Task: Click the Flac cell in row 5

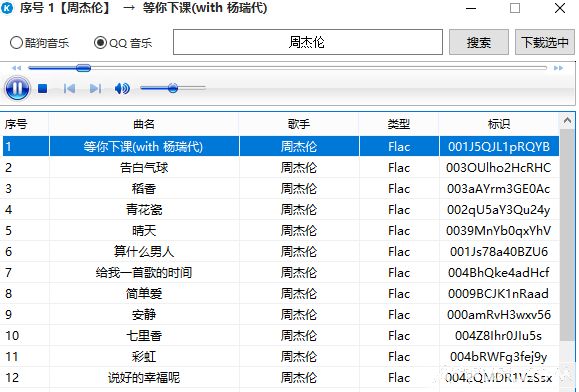Action: coord(399,231)
